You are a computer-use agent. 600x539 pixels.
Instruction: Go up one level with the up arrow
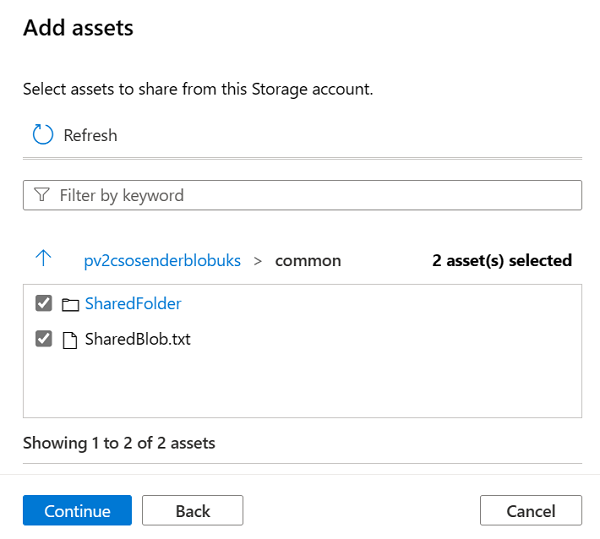coord(43,259)
